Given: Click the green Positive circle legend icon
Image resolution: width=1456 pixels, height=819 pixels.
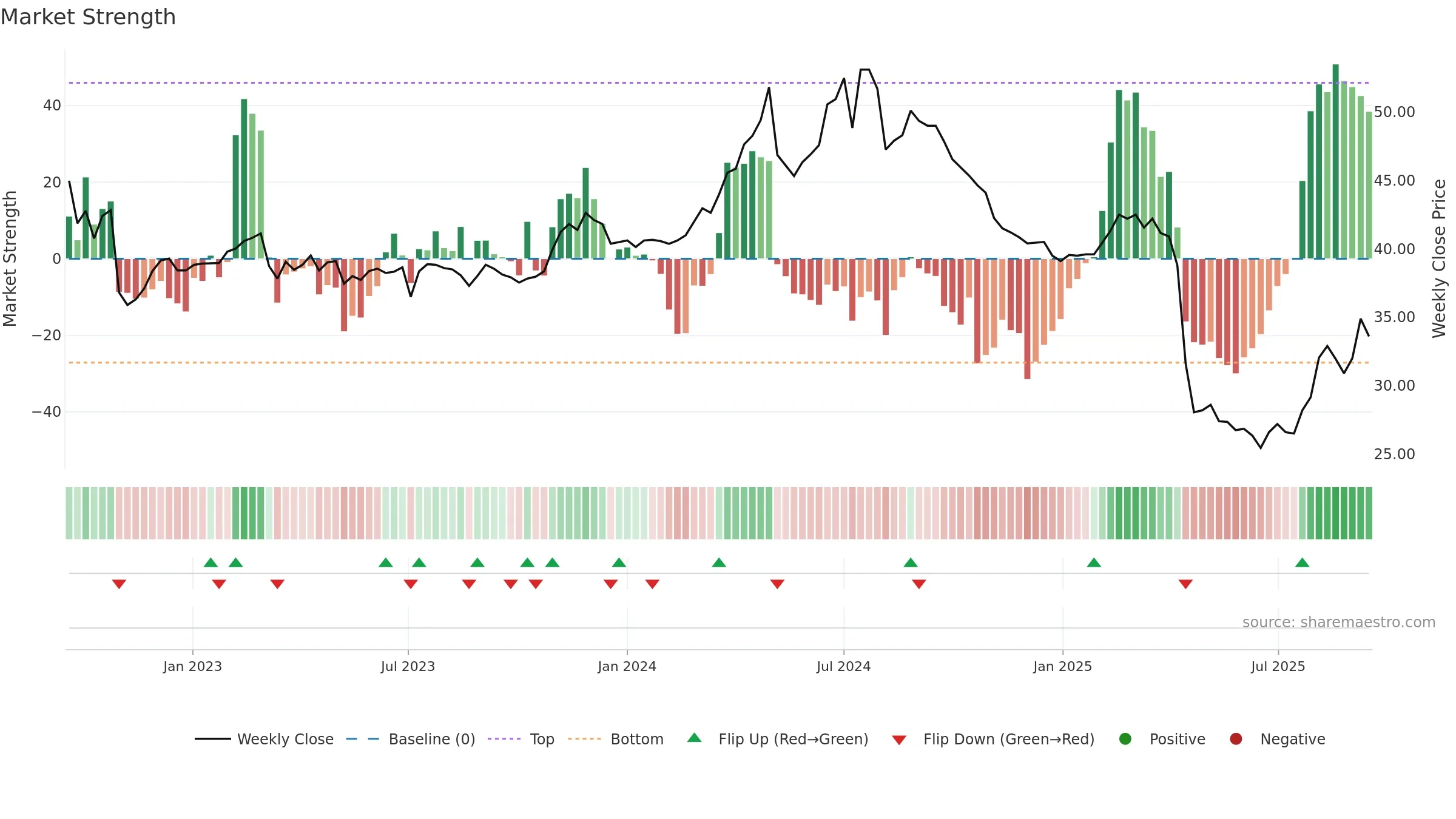Looking at the screenshot, I should pyautogui.click(x=1125, y=739).
